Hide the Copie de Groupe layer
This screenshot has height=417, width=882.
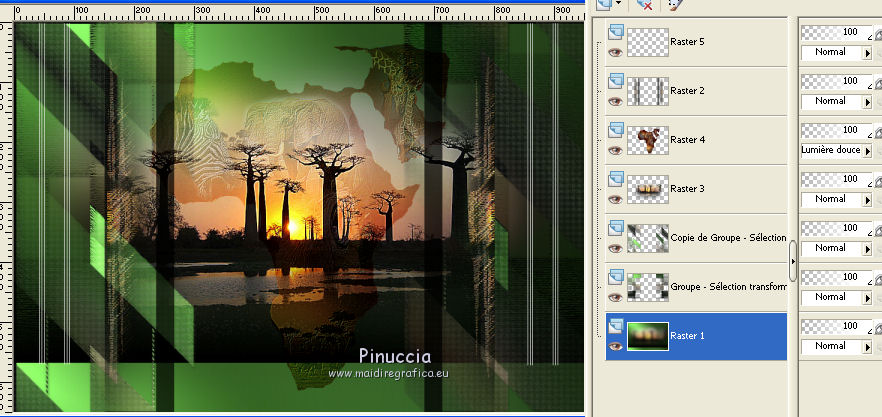[x=615, y=248]
